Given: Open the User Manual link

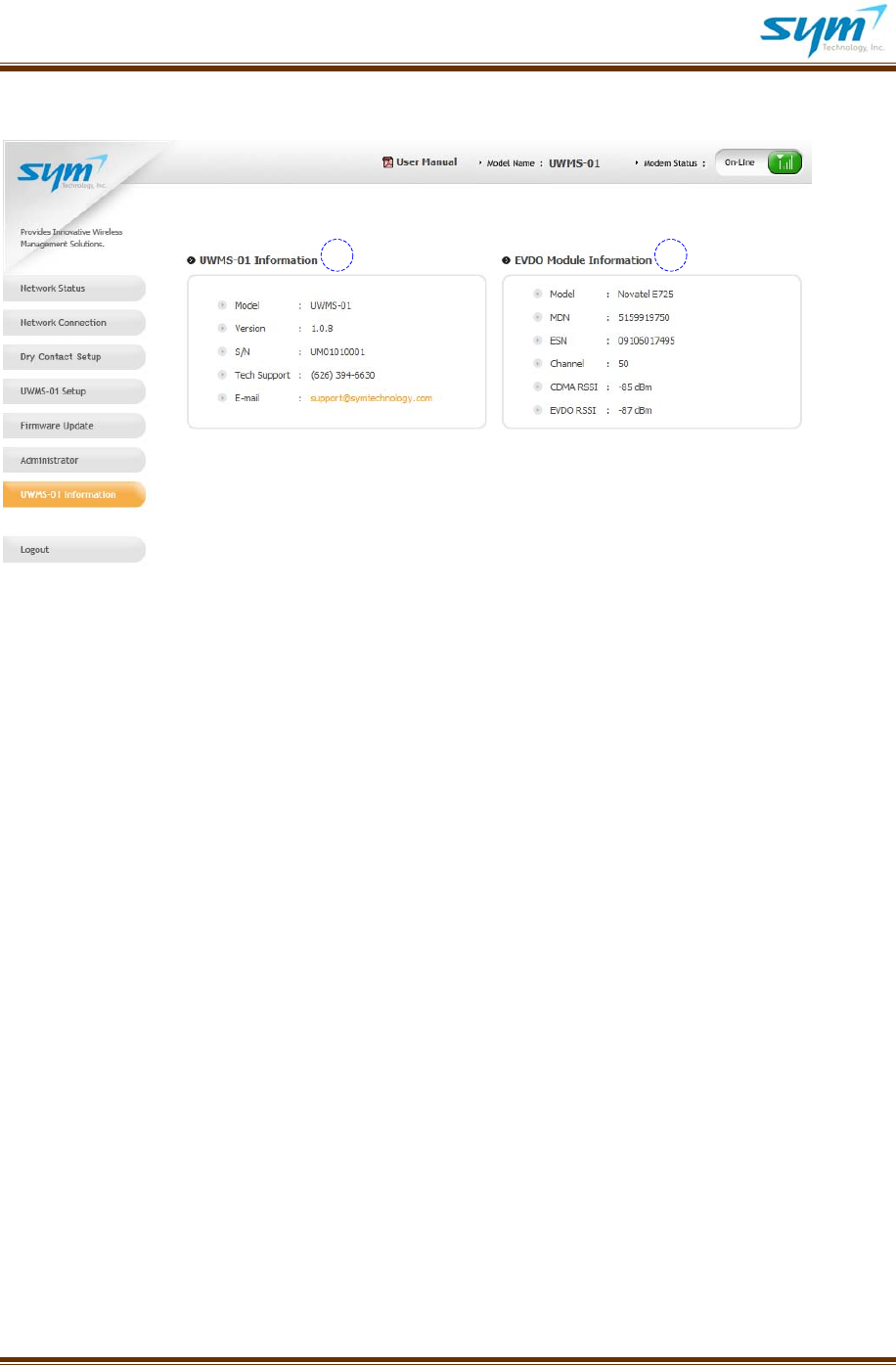Looking at the screenshot, I should pyautogui.click(x=426, y=162).
